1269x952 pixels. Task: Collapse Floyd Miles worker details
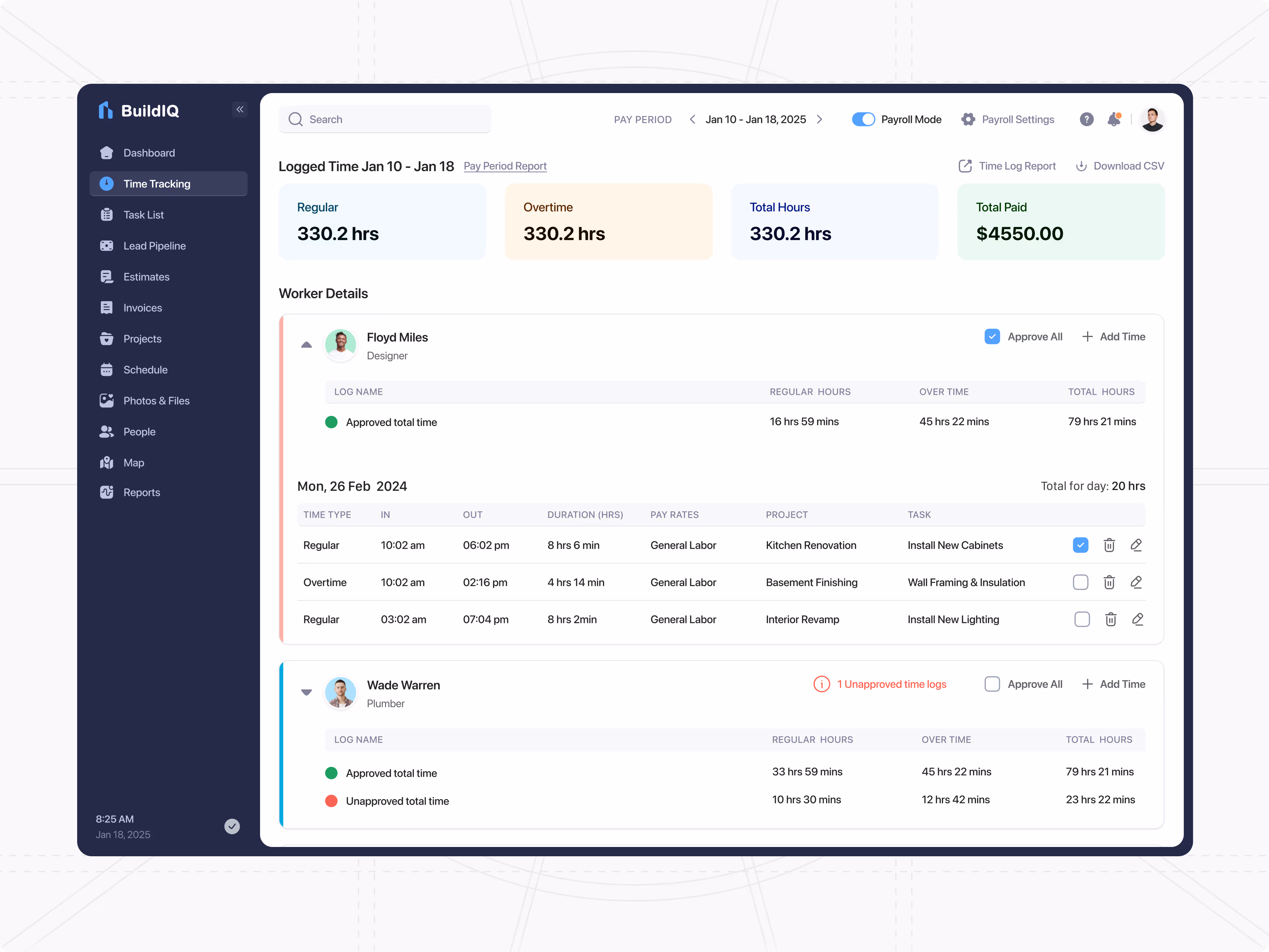(306, 345)
